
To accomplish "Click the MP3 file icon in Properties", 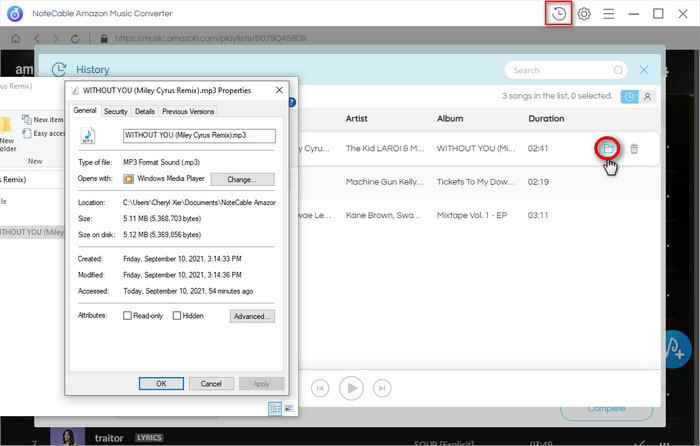I will (x=88, y=136).
